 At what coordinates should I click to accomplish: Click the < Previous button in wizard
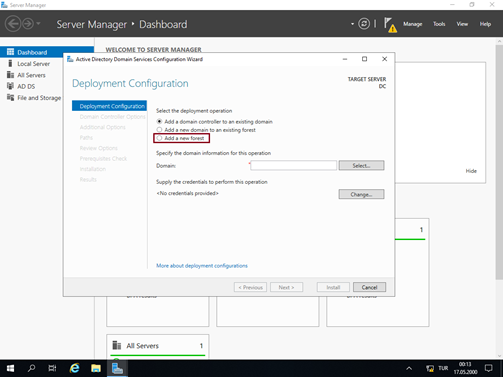pos(250,287)
